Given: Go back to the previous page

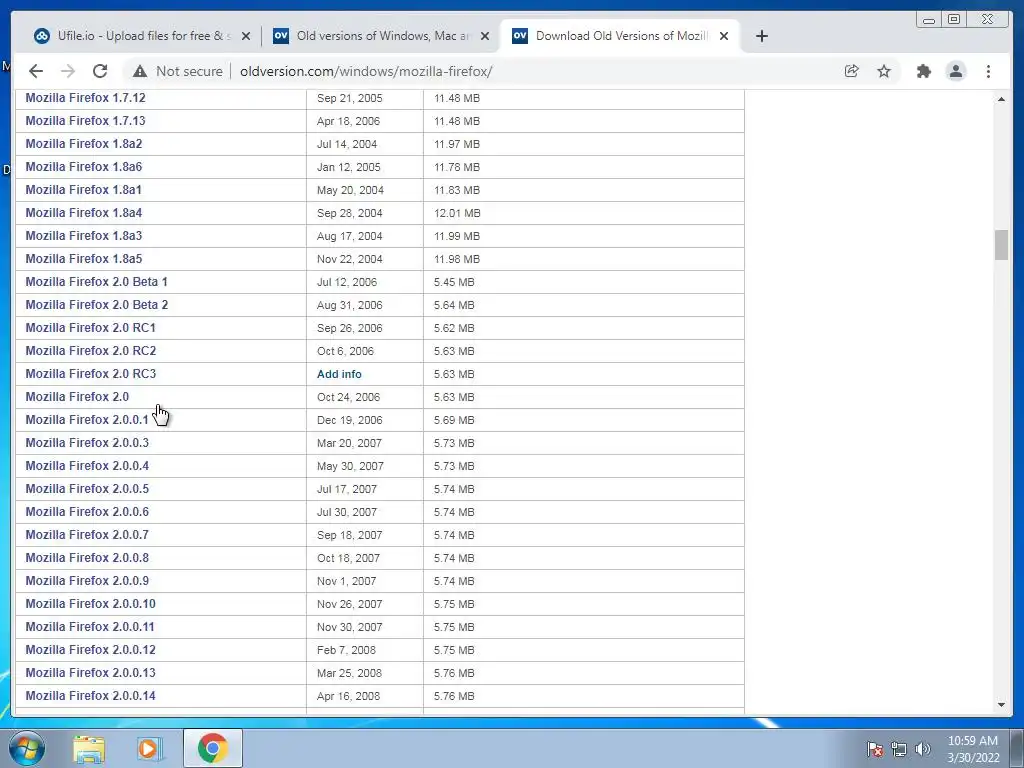Looking at the screenshot, I should [36, 71].
